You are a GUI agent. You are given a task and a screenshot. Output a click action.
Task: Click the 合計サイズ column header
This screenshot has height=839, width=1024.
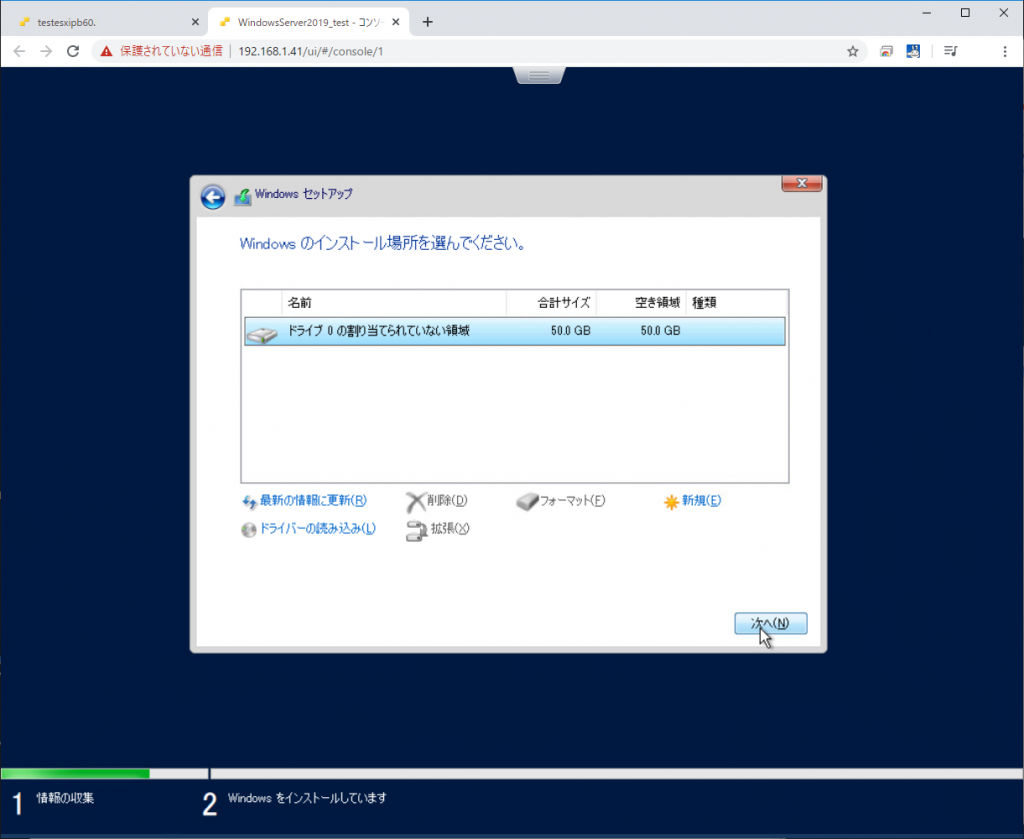[552, 303]
